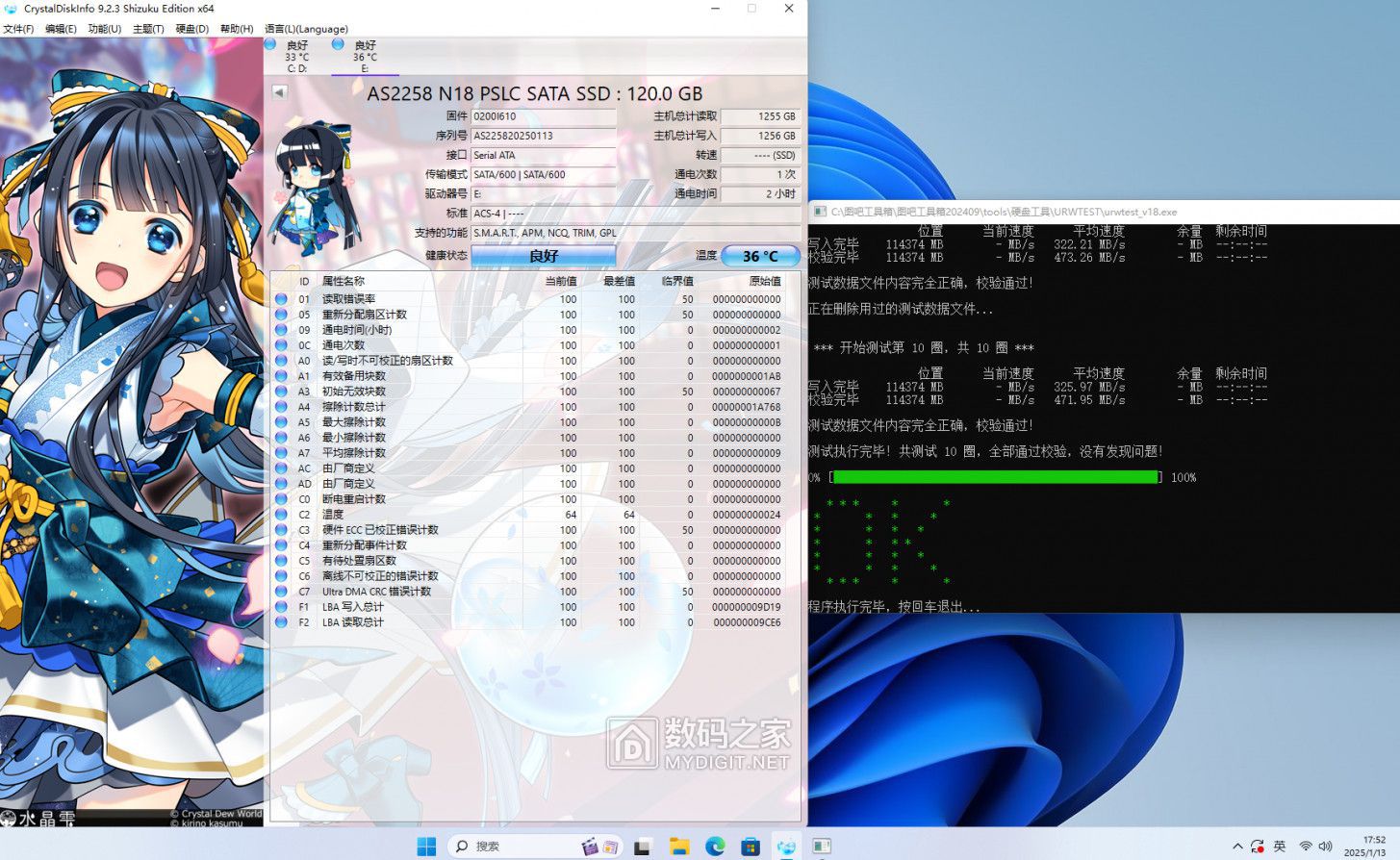
Task: Click the transfer mode field SATA/600
Action: click(x=544, y=174)
